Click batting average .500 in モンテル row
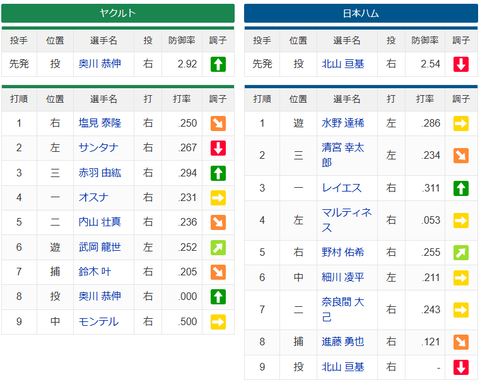This screenshot has width=480, height=385. click(x=188, y=322)
